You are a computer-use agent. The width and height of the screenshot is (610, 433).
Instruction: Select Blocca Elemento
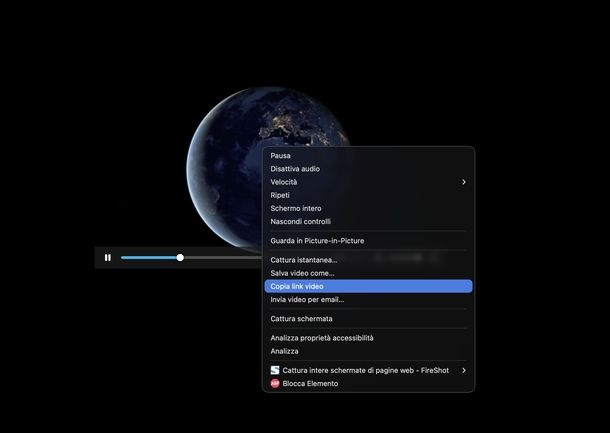tap(368, 384)
